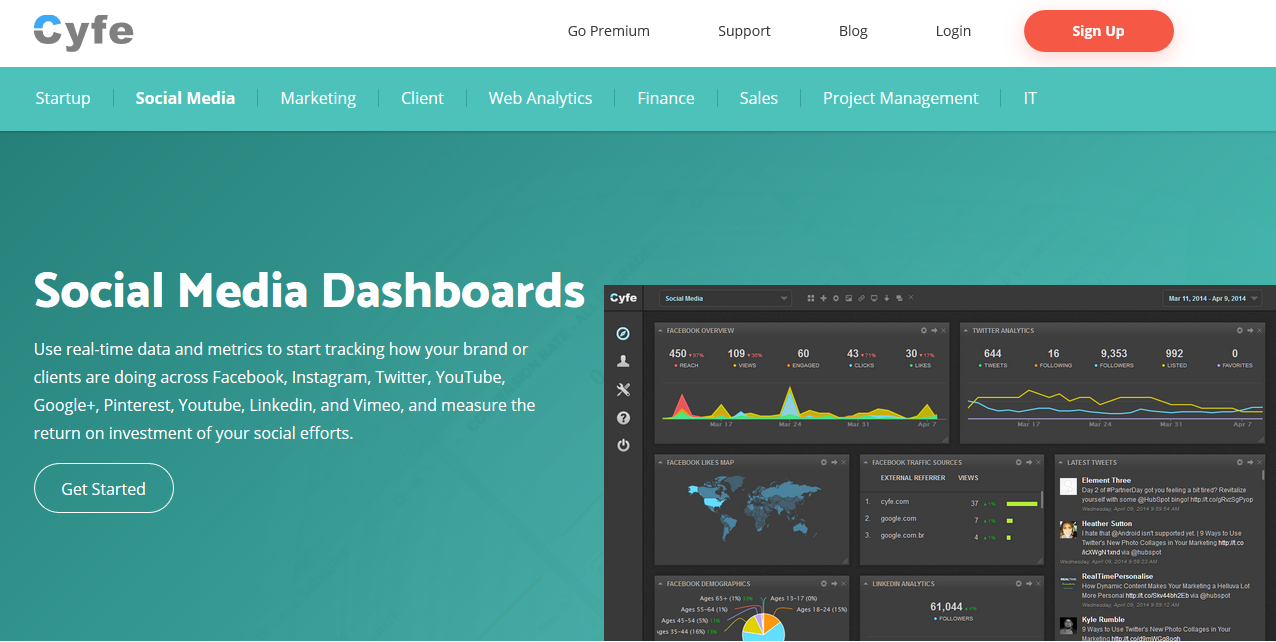Open the Marketing tab
The width and height of the screenshot is (1276, 642).
coord(318,98)
